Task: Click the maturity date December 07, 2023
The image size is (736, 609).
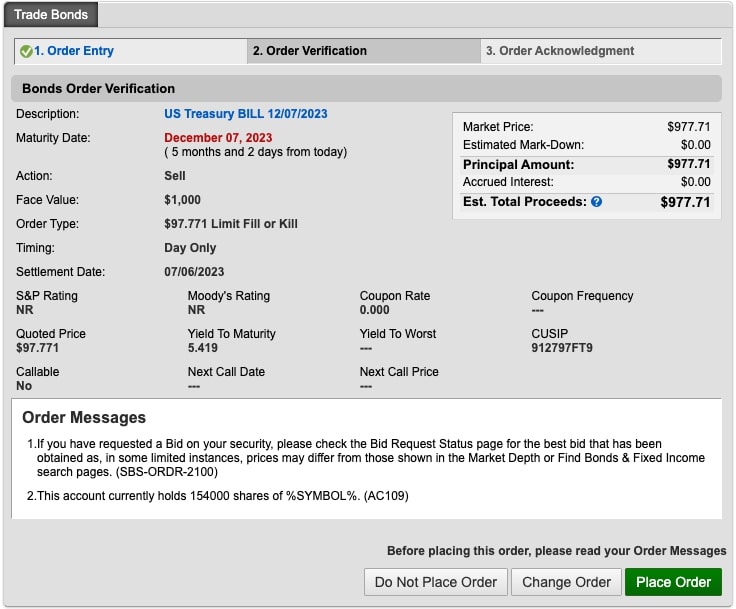Action: (x=218, y=138)
